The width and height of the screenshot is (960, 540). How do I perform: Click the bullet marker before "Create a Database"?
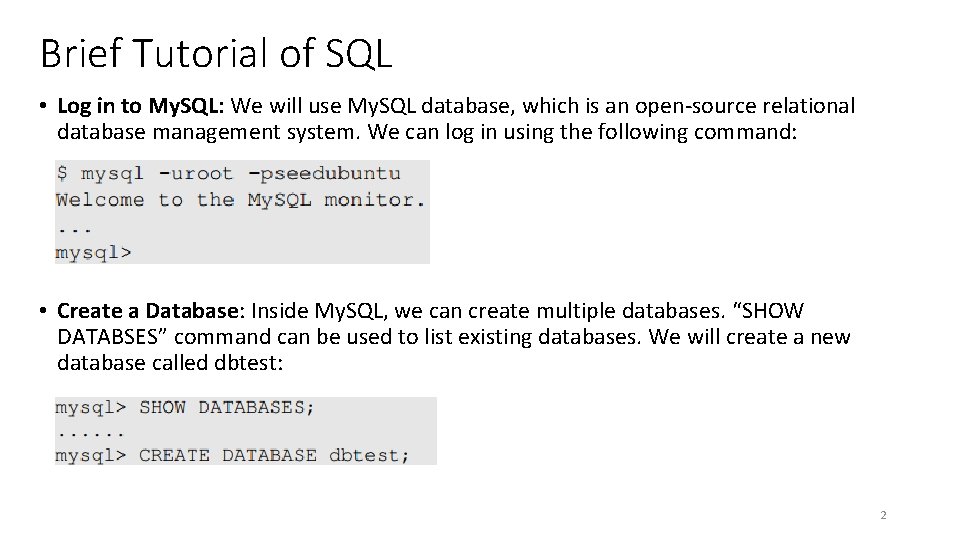tap(44, 311)
